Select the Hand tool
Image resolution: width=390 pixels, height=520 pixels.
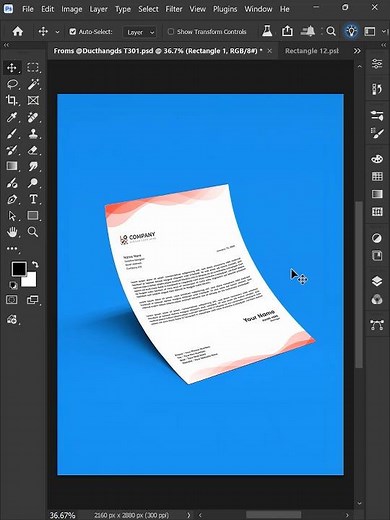12,232
